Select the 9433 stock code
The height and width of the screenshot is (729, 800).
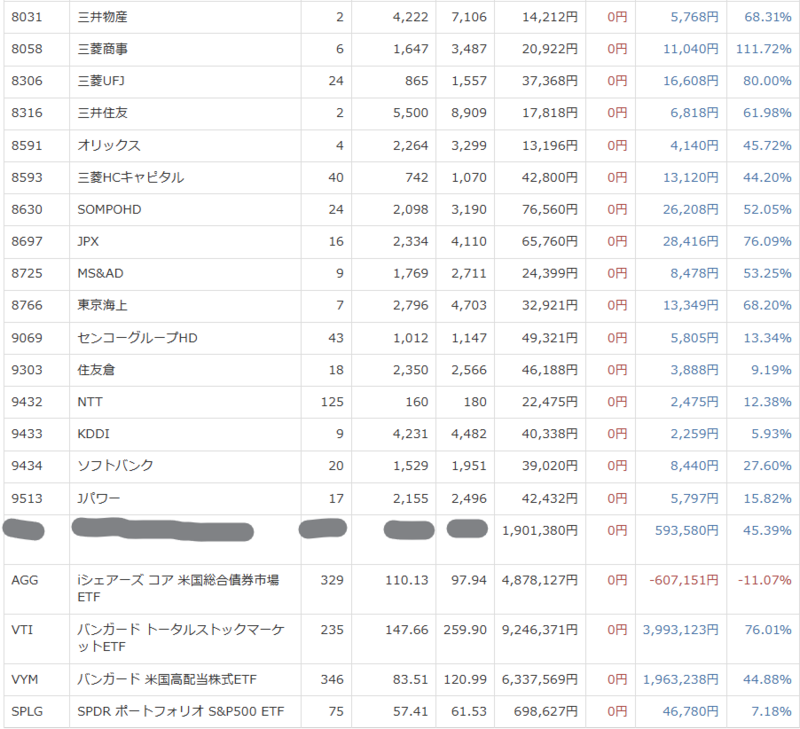[x=27, y=434]
